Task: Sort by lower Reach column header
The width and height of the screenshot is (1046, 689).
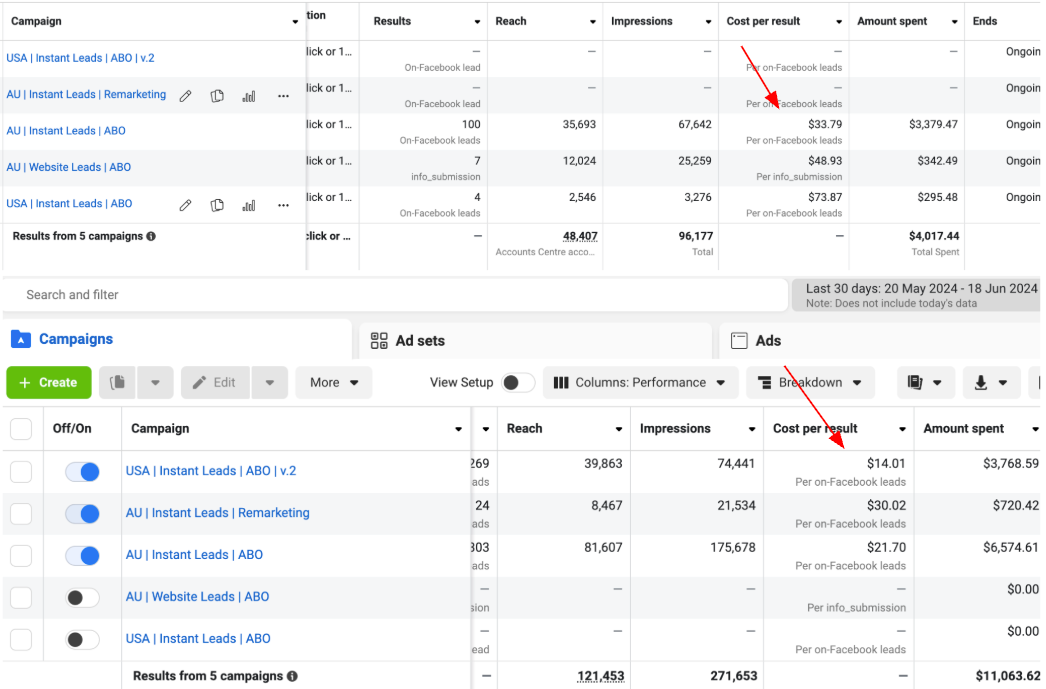Action: [524, 429]
